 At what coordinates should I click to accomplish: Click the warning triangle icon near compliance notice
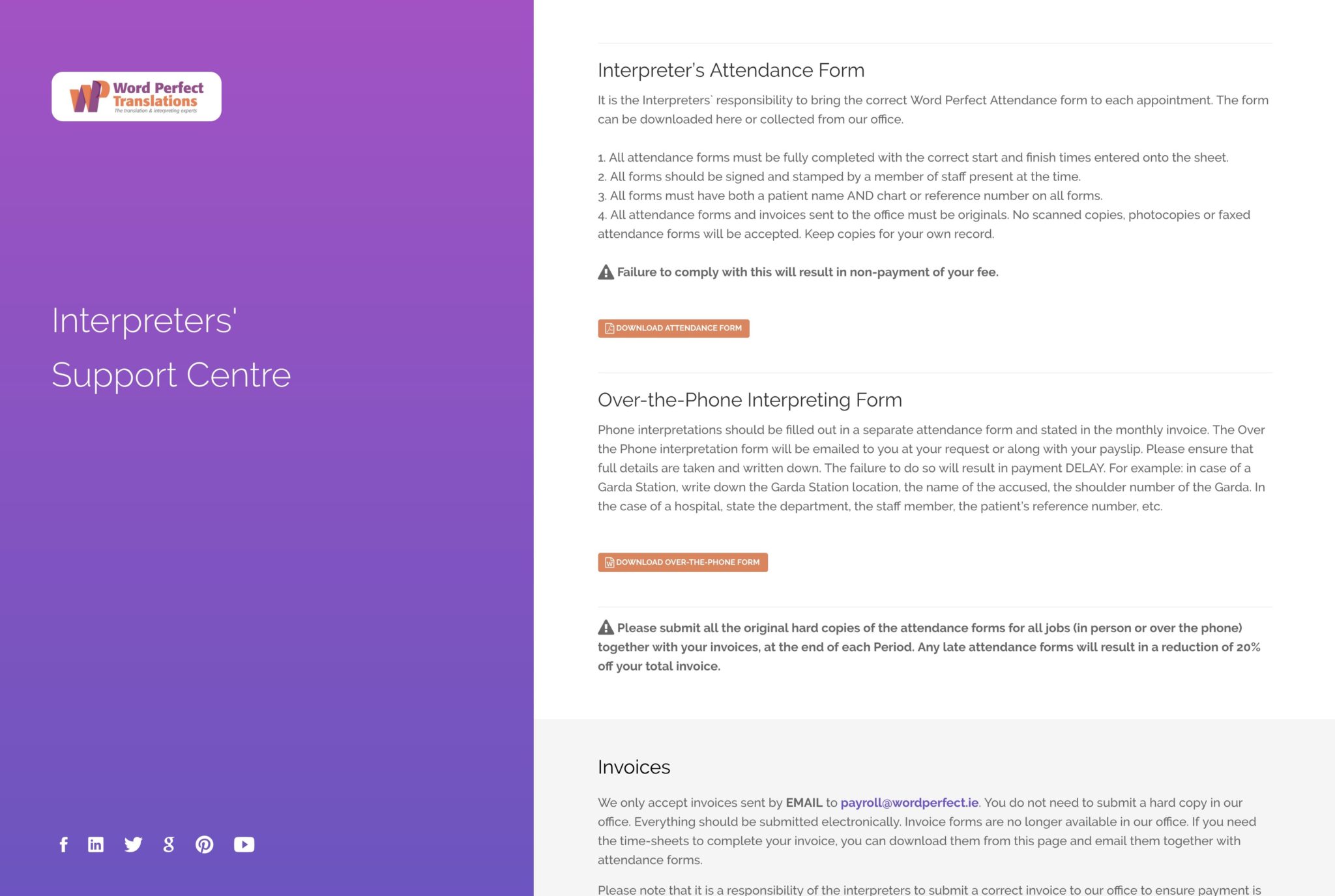click(x=605, y=272)
